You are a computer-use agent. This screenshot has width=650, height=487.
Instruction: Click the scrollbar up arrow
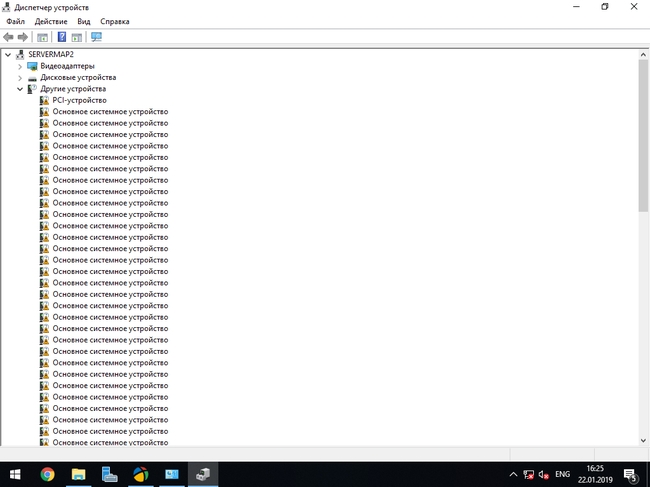(x=643, y=55)
